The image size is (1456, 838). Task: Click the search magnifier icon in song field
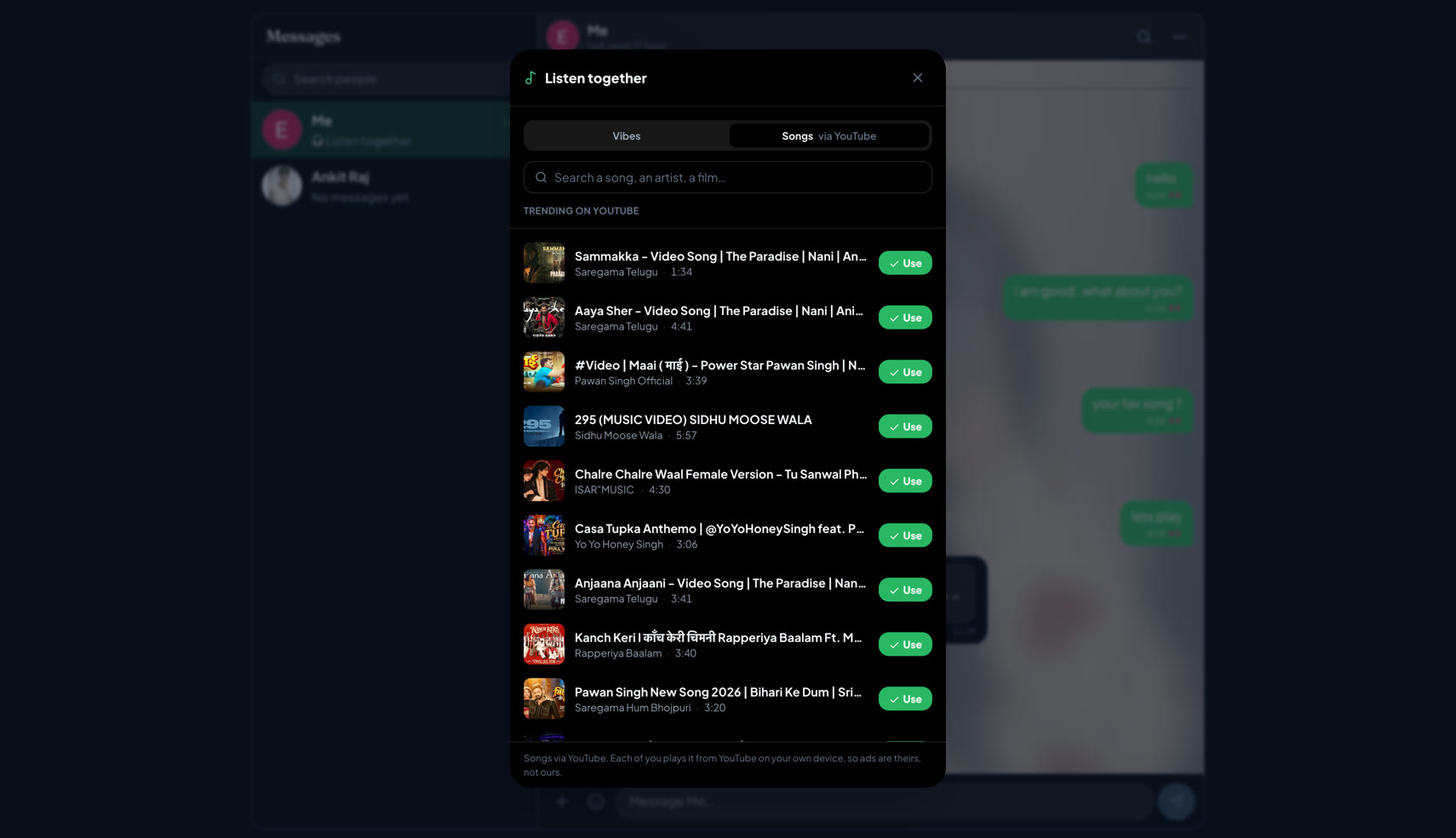click(541, 177)
